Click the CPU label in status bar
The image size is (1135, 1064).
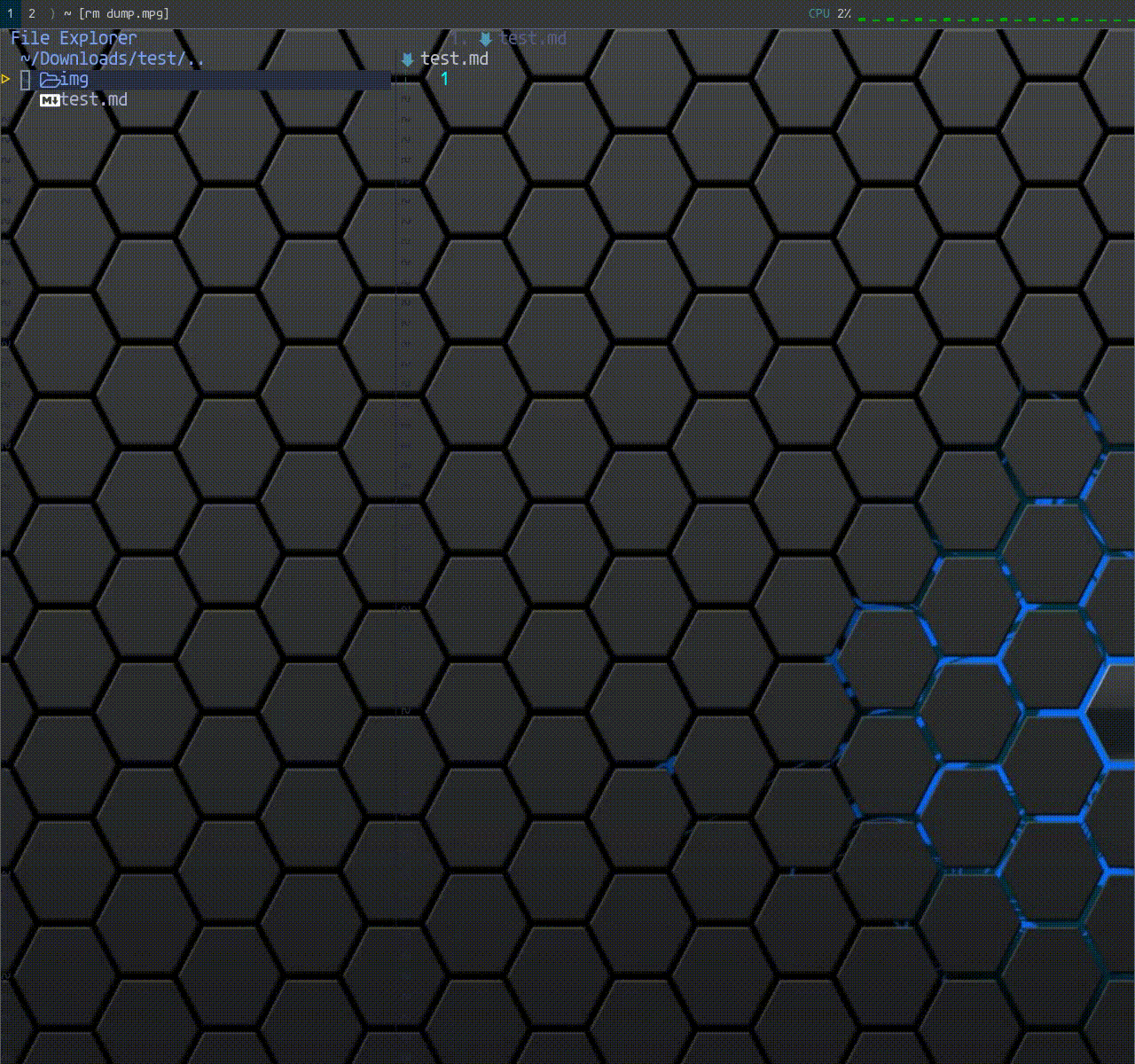pyautogui.click(x=819, y=13)
